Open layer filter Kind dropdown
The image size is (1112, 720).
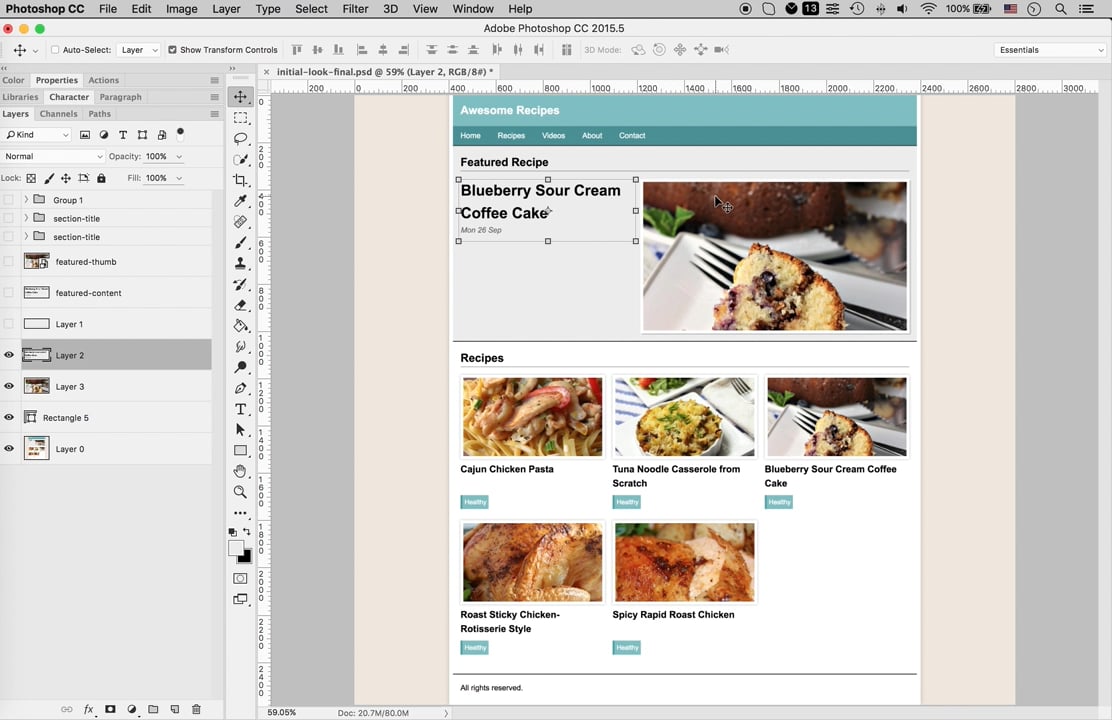38,135
